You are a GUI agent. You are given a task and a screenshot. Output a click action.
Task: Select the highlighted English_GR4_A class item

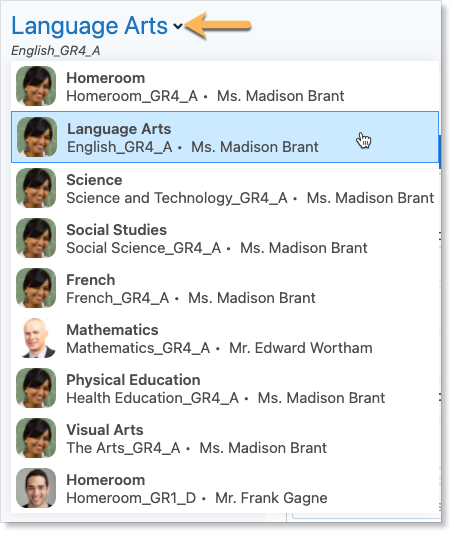click(x=225, y=137)
